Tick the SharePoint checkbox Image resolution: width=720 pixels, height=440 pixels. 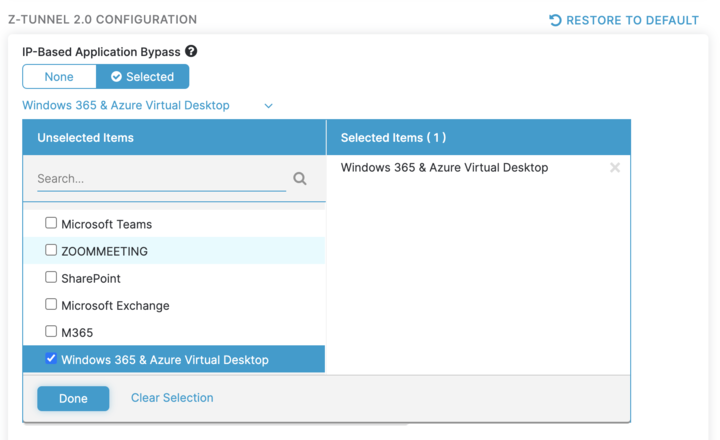(x=51, y=277)
